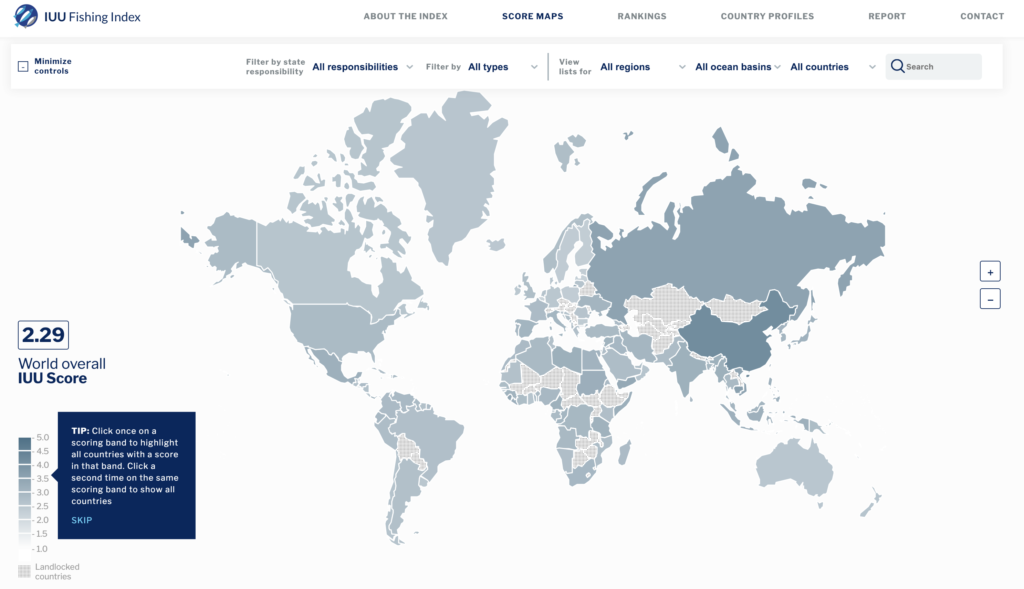Click the search magnifier icon
The width and height of the screenshot is (1024, 589).
click(899, 66)
